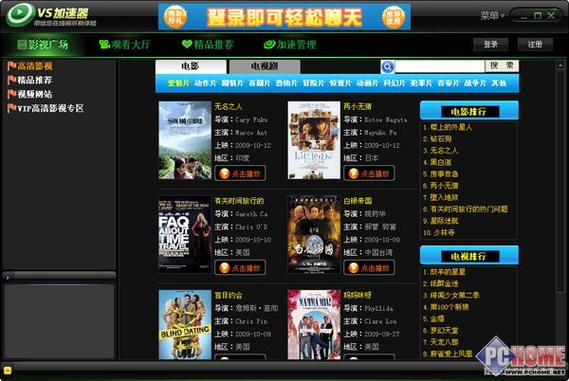Expand the 菜单 dropdown menu
Screen dimensions: 569x381
(x=492, y=16)
